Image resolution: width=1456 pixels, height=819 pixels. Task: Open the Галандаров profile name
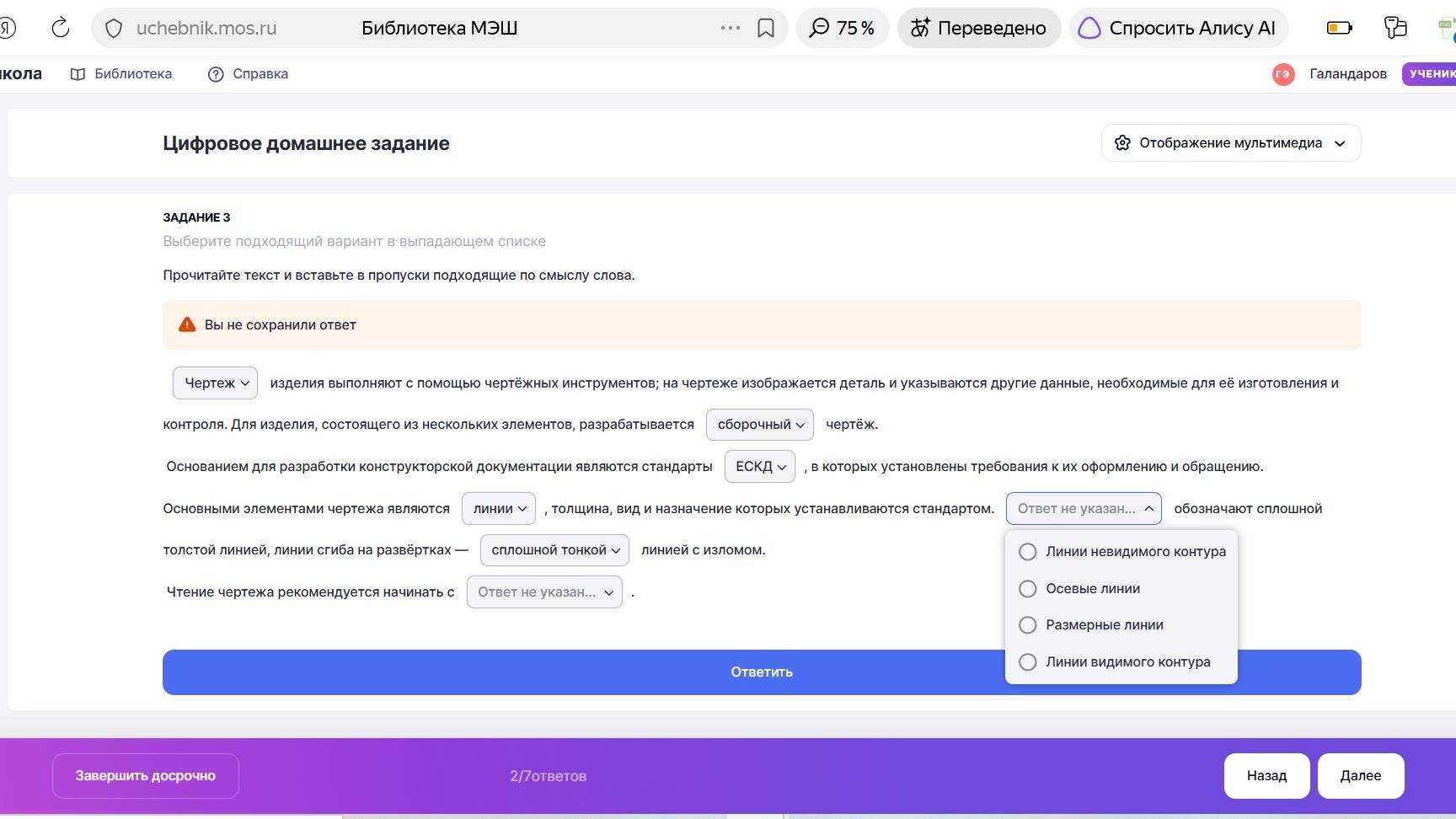point(1348,74)
